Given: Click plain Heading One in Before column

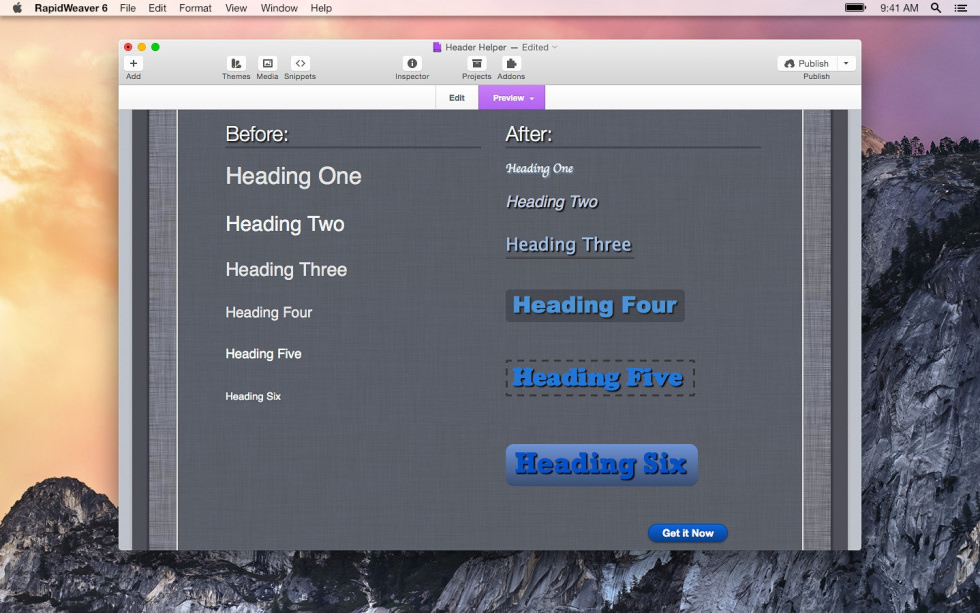Looking at the screenshot, I should tap(293, 176).
